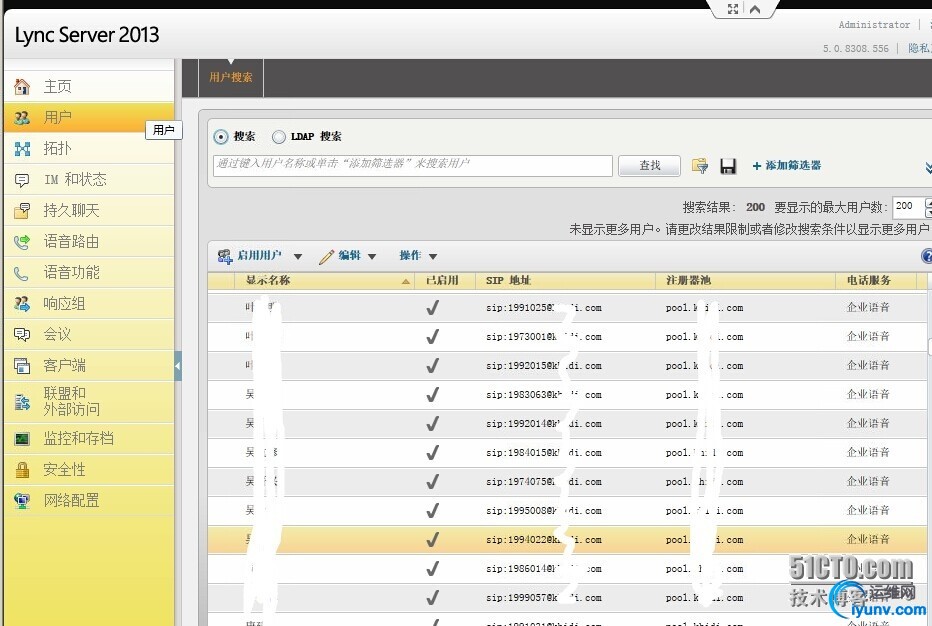Select the row with sip:1991025

(567, 308)
